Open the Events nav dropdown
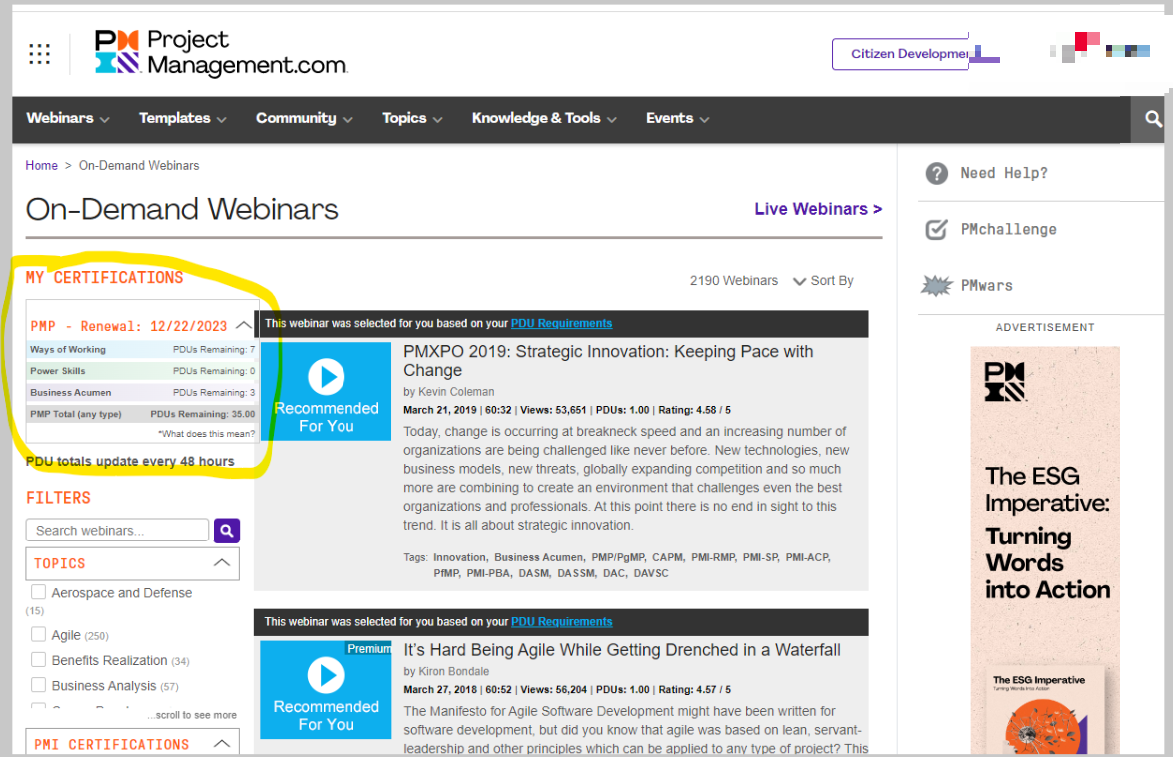This screenshot has height=757, width=1173. (x=677, y=118)
